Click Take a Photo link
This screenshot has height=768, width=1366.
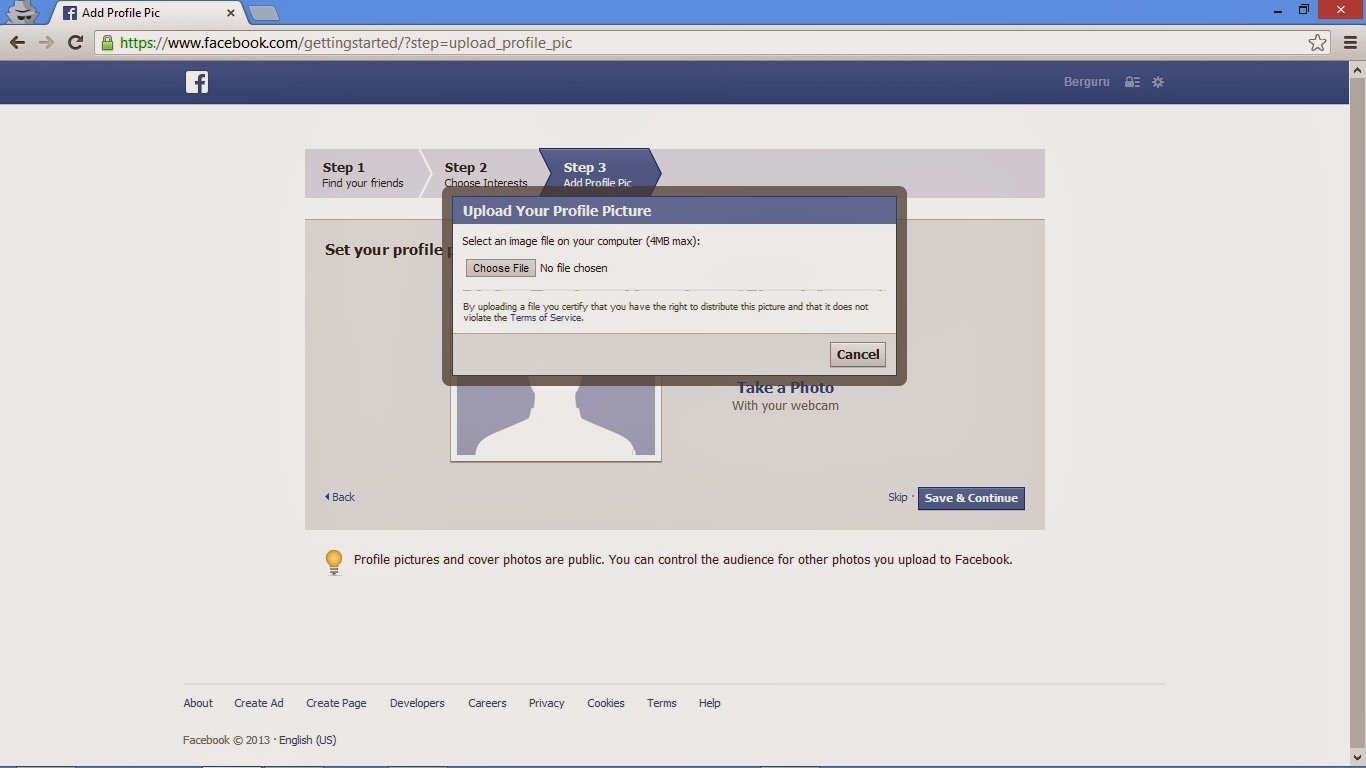(x=785, y=388)
